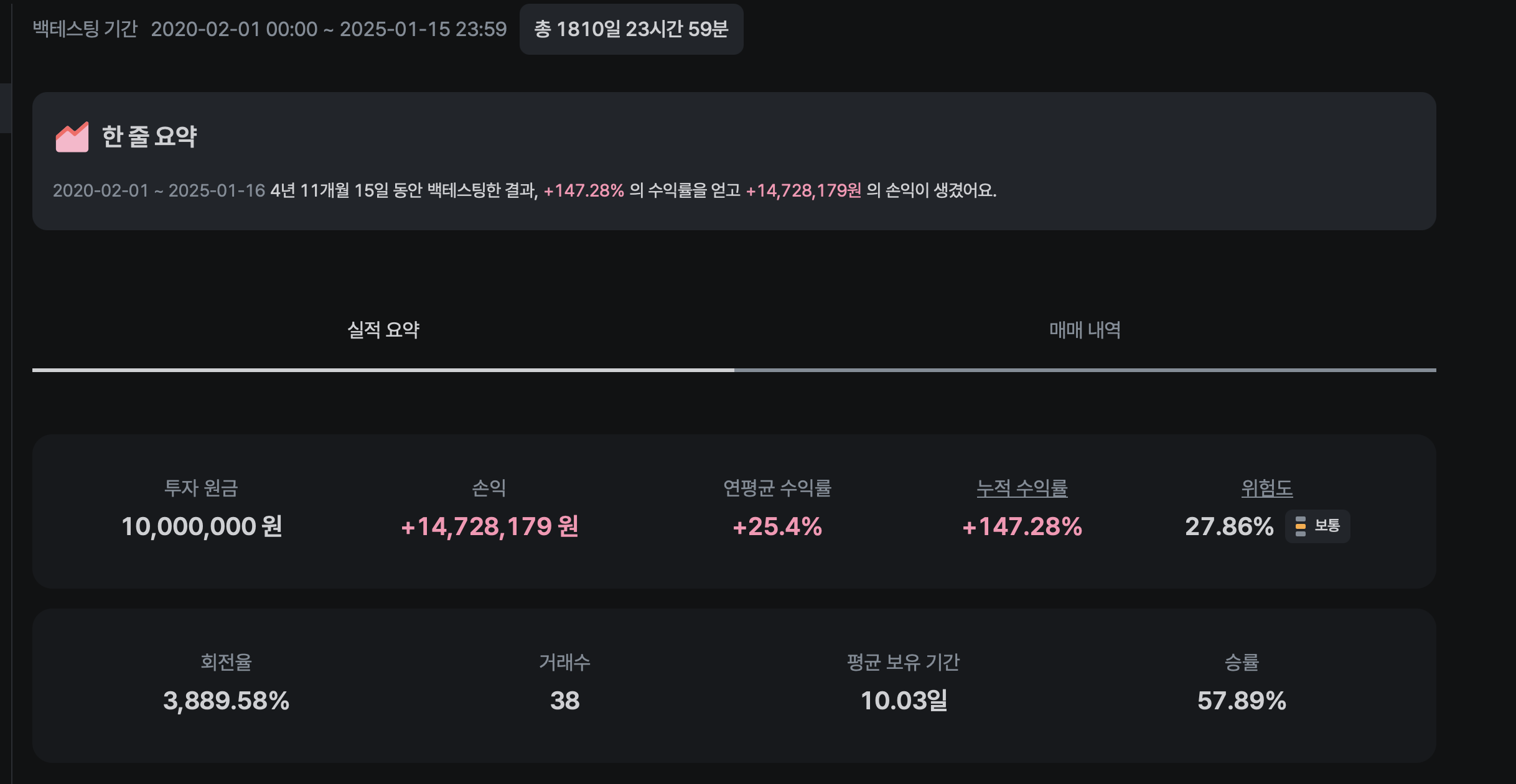Click the +14,728,179 원 value under 손익
This screenshot has height=784, width=1516.
[x=490, y=527]
